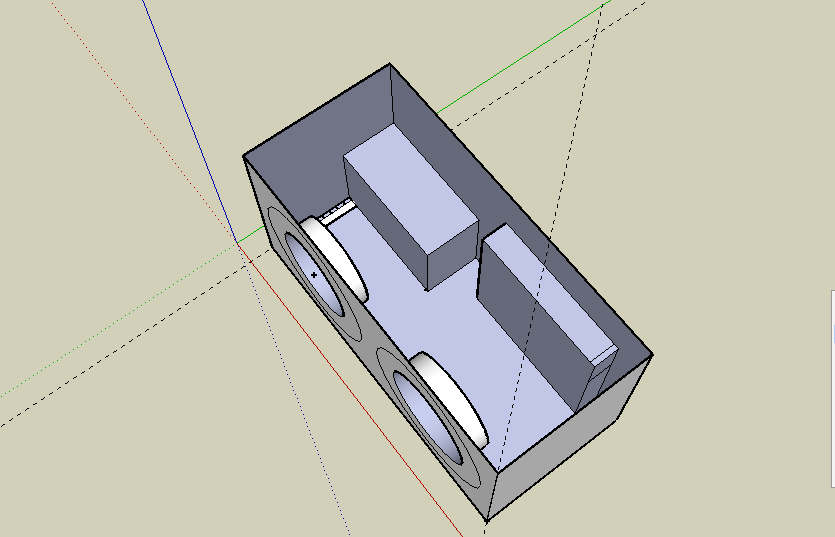The image size is (835, 537).
Task: Click the solid blue axis line
Action: click(x=190, y=120)
